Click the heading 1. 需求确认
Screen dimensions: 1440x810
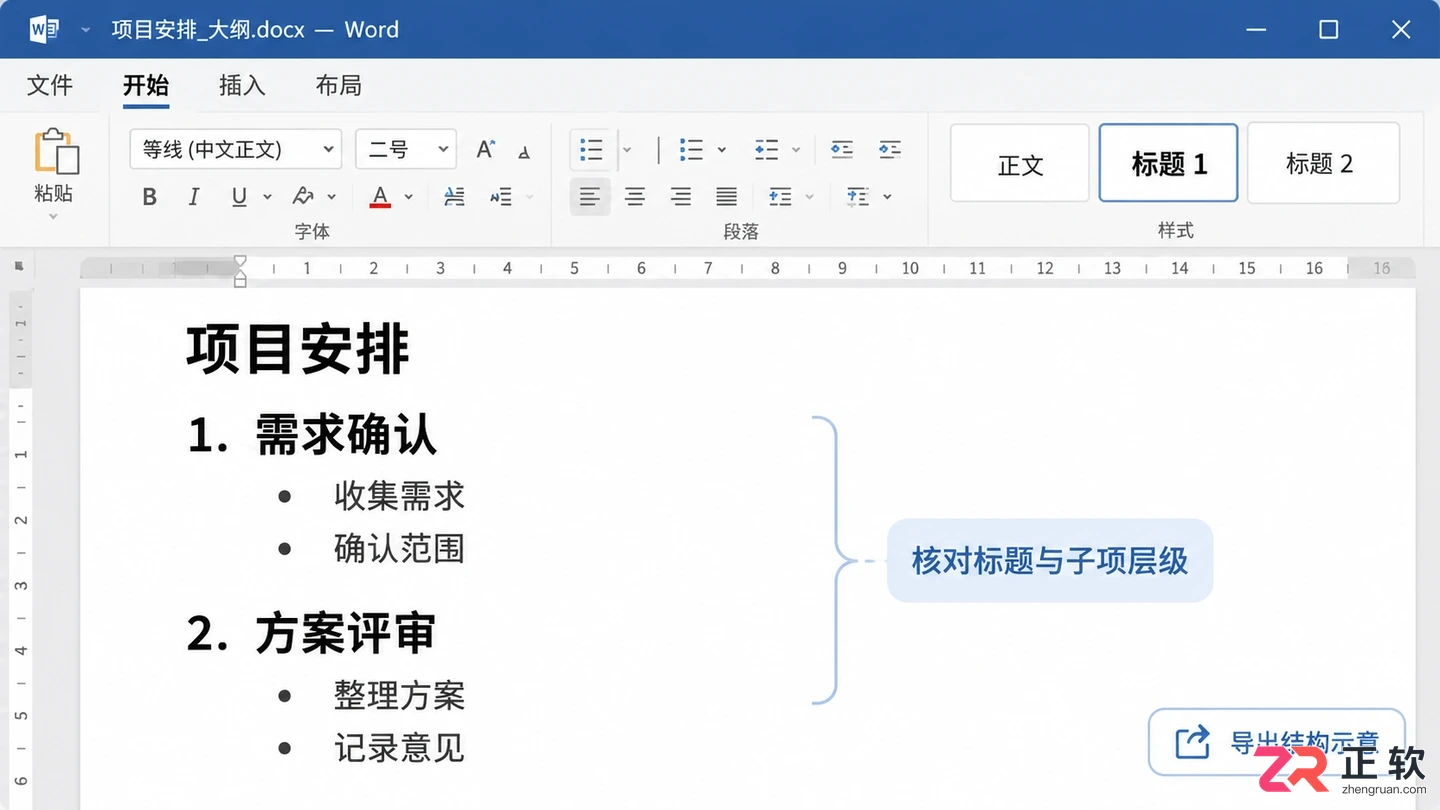coord(313,434)
